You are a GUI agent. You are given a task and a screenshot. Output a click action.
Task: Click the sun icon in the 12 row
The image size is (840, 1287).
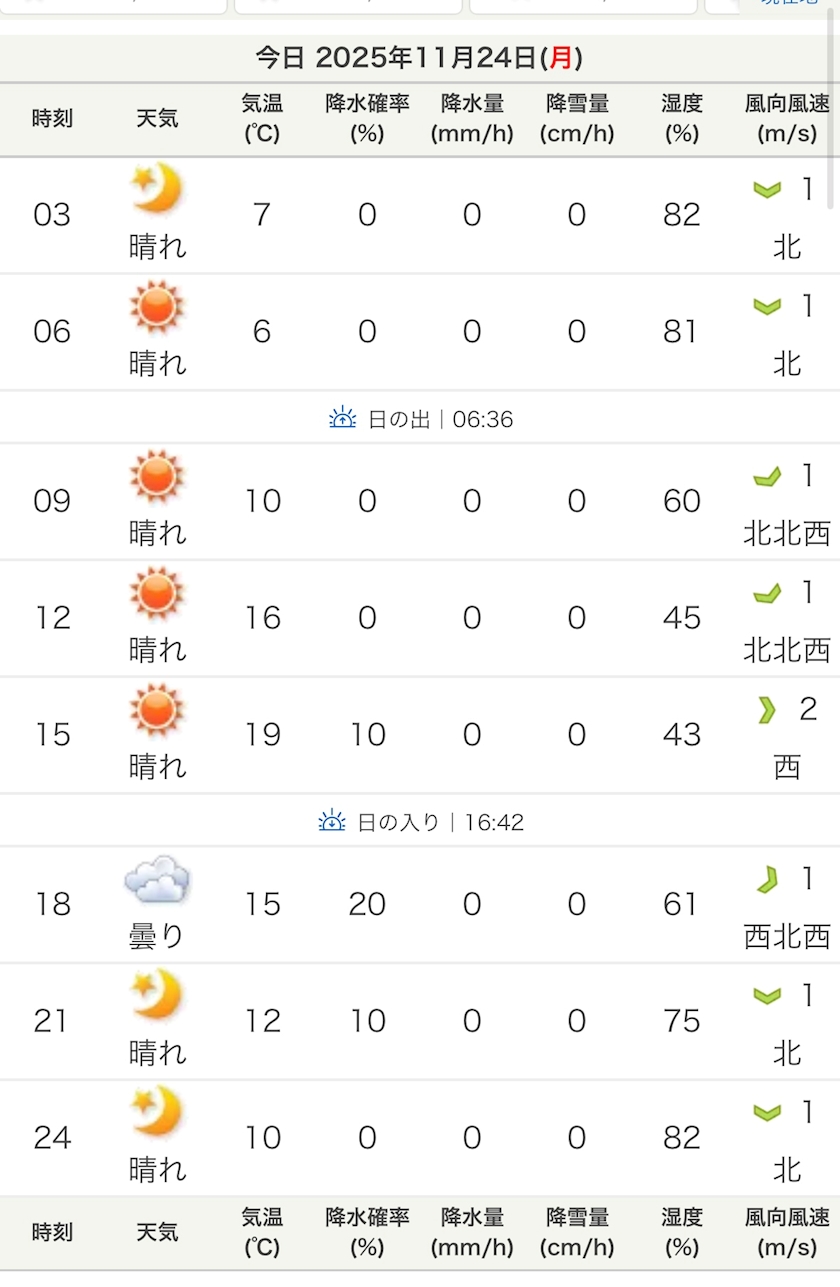[157, 593]
